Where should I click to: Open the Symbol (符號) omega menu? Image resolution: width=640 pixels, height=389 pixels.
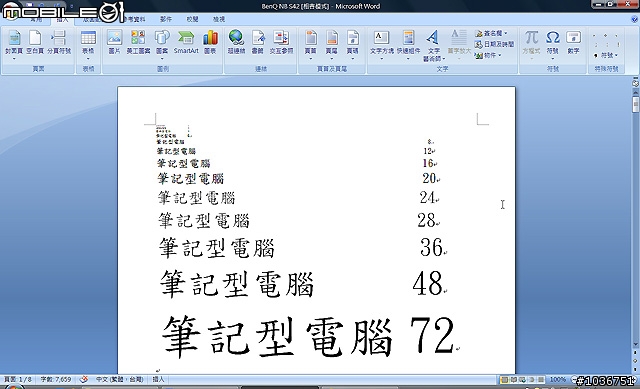[553, 44]
